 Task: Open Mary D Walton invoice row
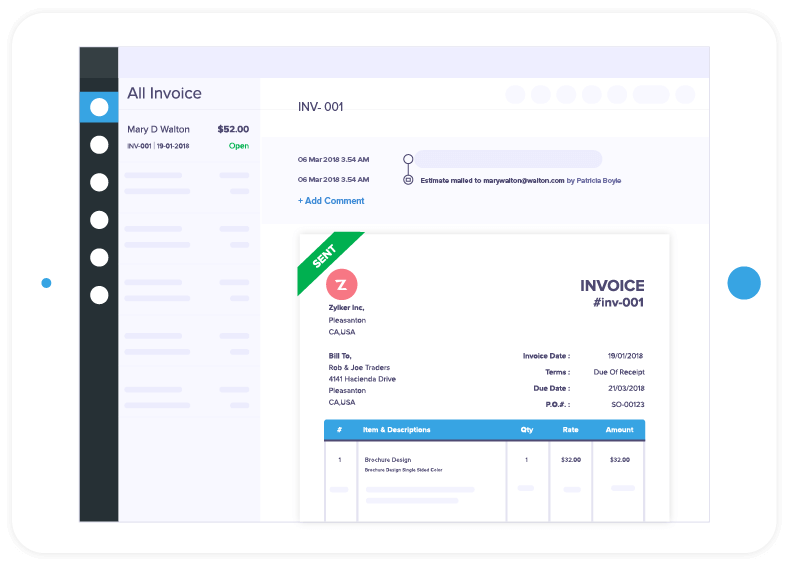coord(188,137)
